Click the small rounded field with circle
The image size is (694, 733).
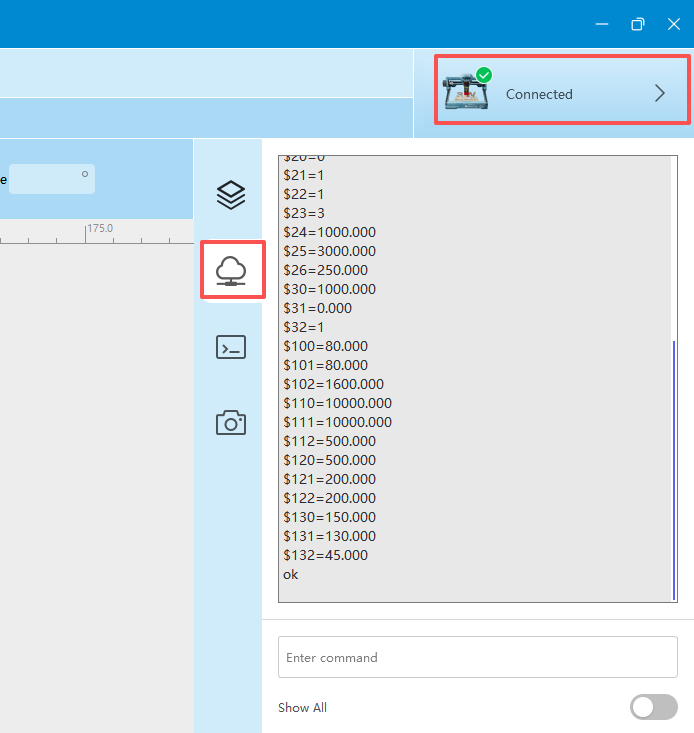[52, 179]
